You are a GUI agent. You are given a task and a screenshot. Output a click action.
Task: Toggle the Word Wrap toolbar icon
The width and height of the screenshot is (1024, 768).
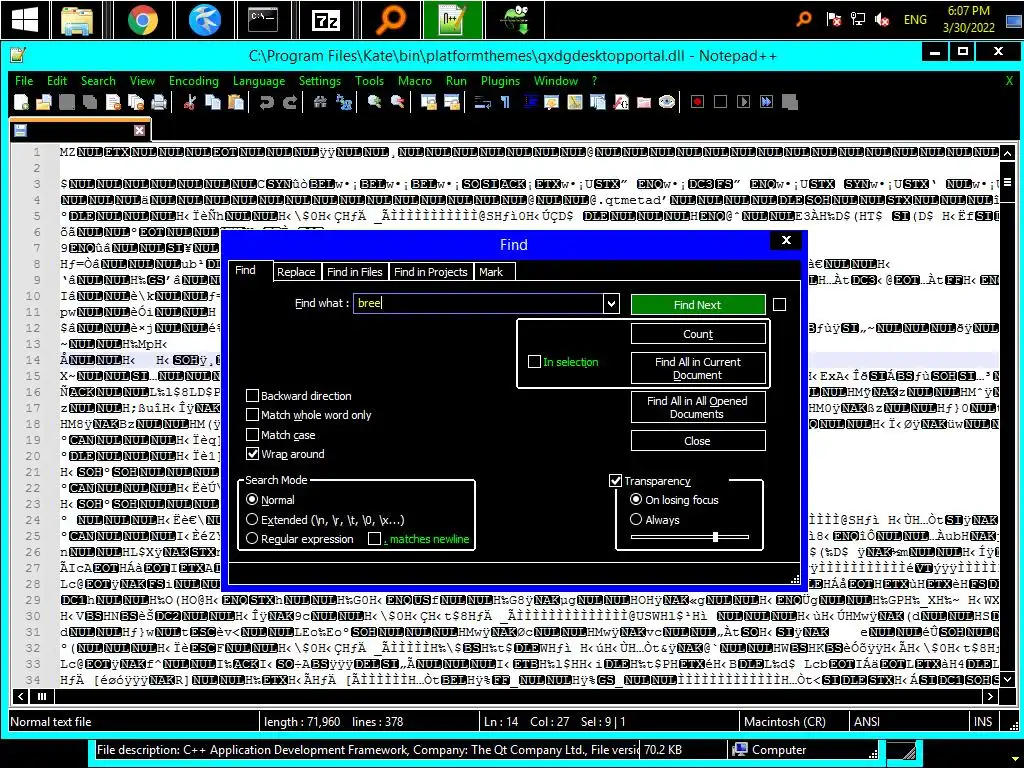(x=483, y=102)
